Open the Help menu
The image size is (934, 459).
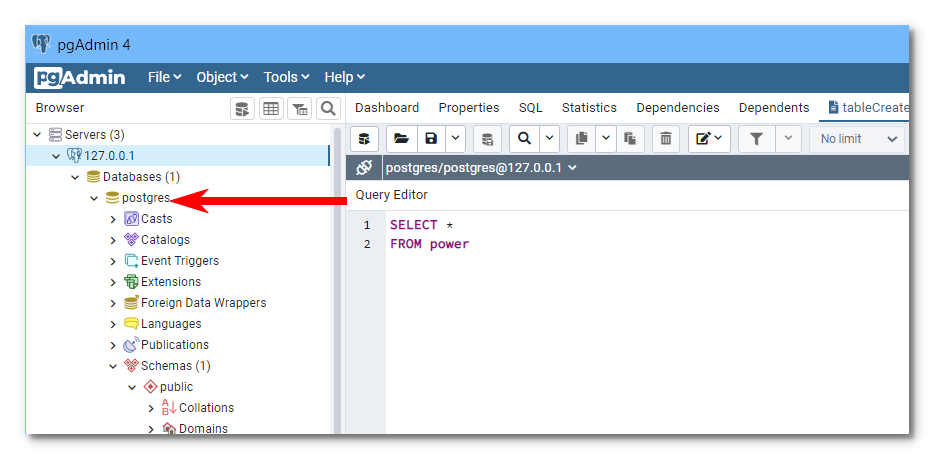344,77
